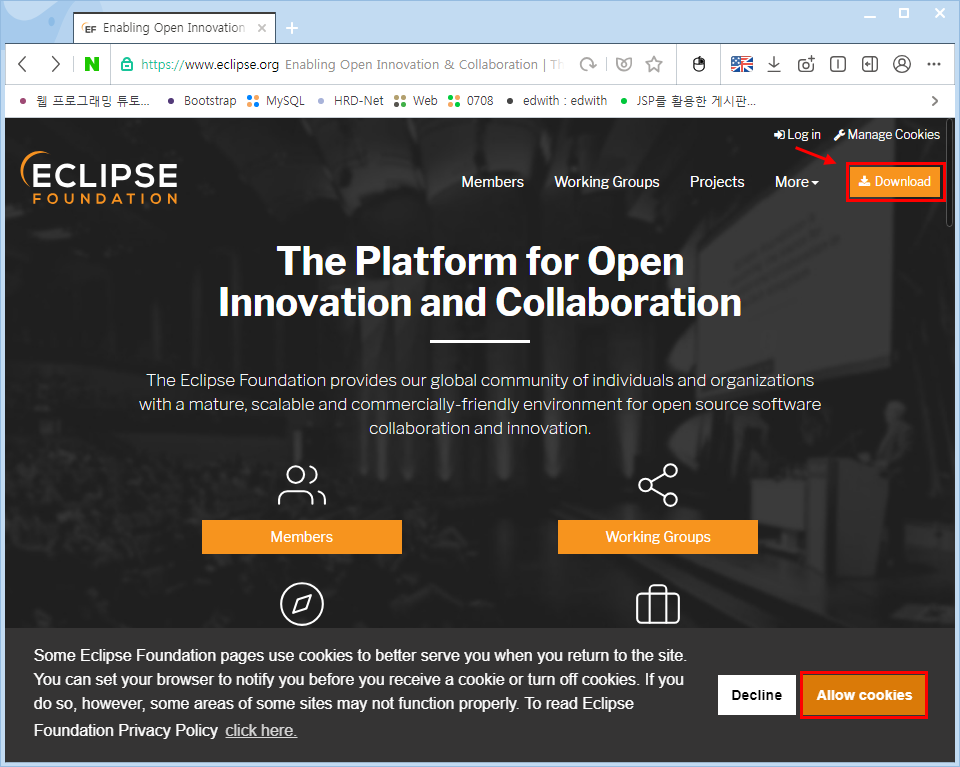Open the privacy policy click here link

[x=261, y=730]
